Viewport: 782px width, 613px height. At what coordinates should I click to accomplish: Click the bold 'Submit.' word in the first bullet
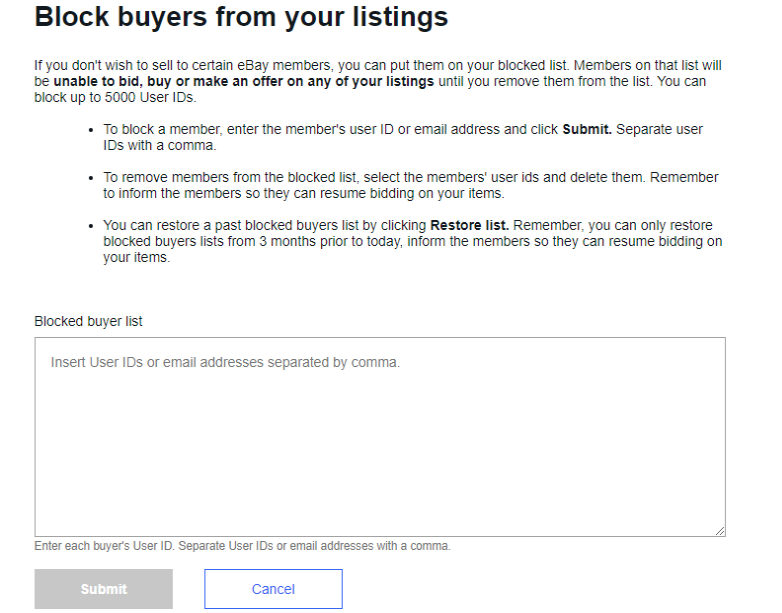click(x=587, y=130)
